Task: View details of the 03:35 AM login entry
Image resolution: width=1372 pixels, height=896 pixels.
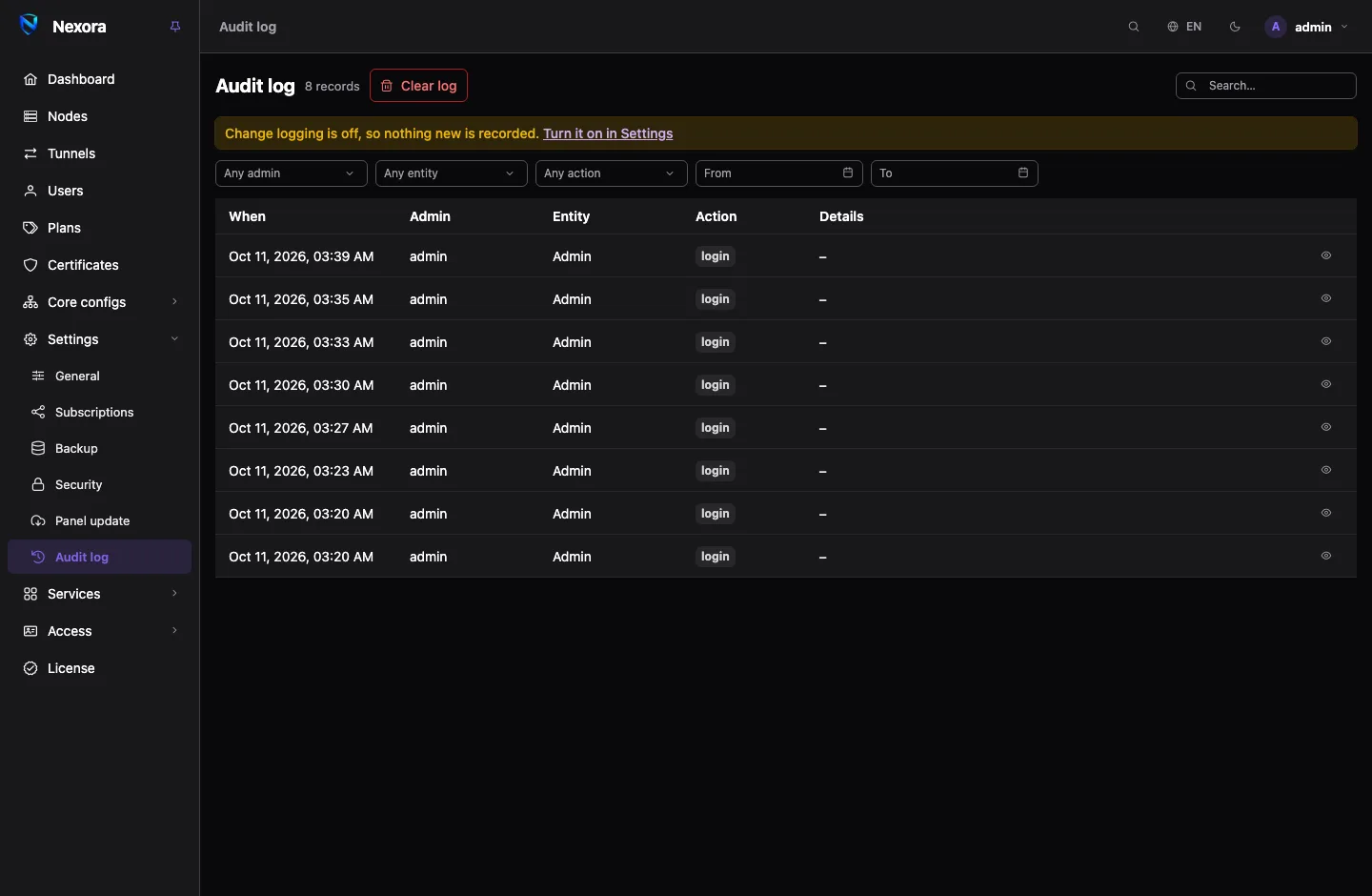Action: tap(1326, 298)
